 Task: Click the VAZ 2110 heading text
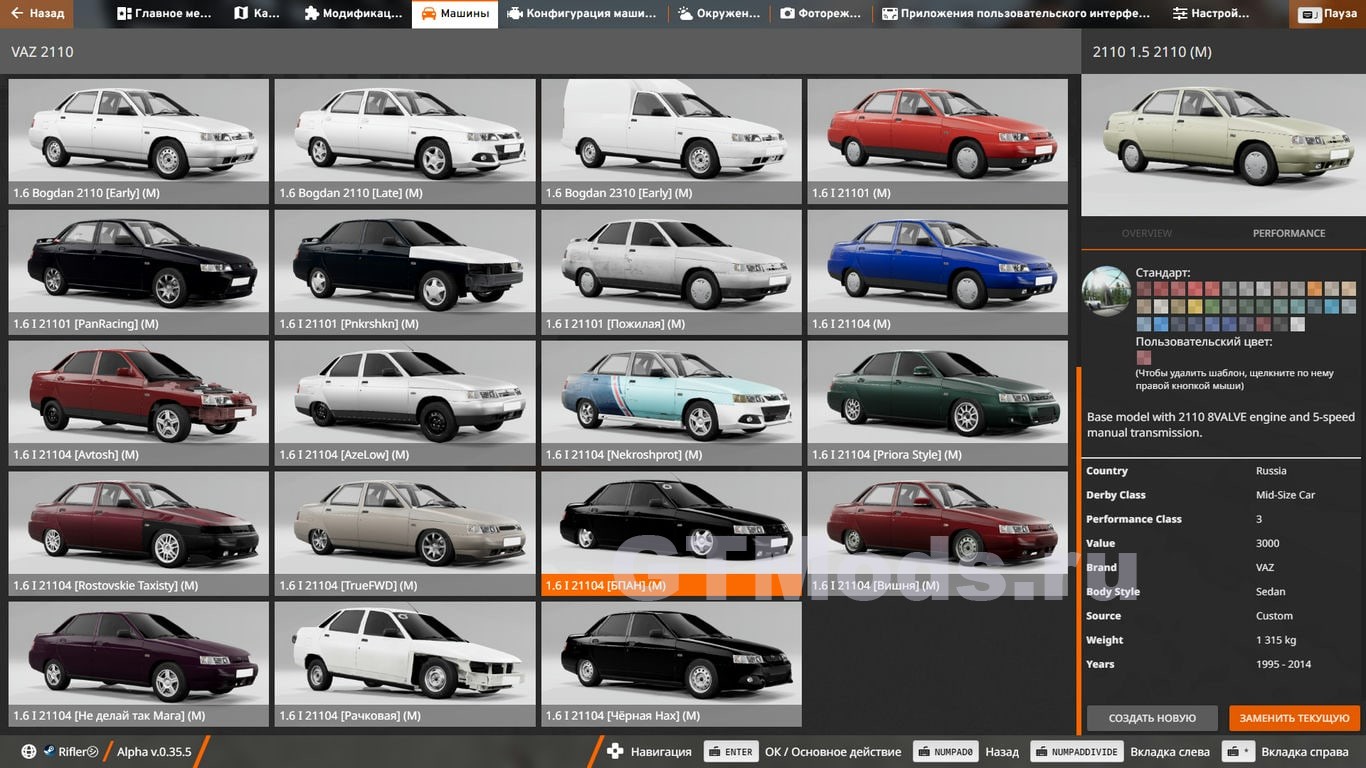pos(42,51)
